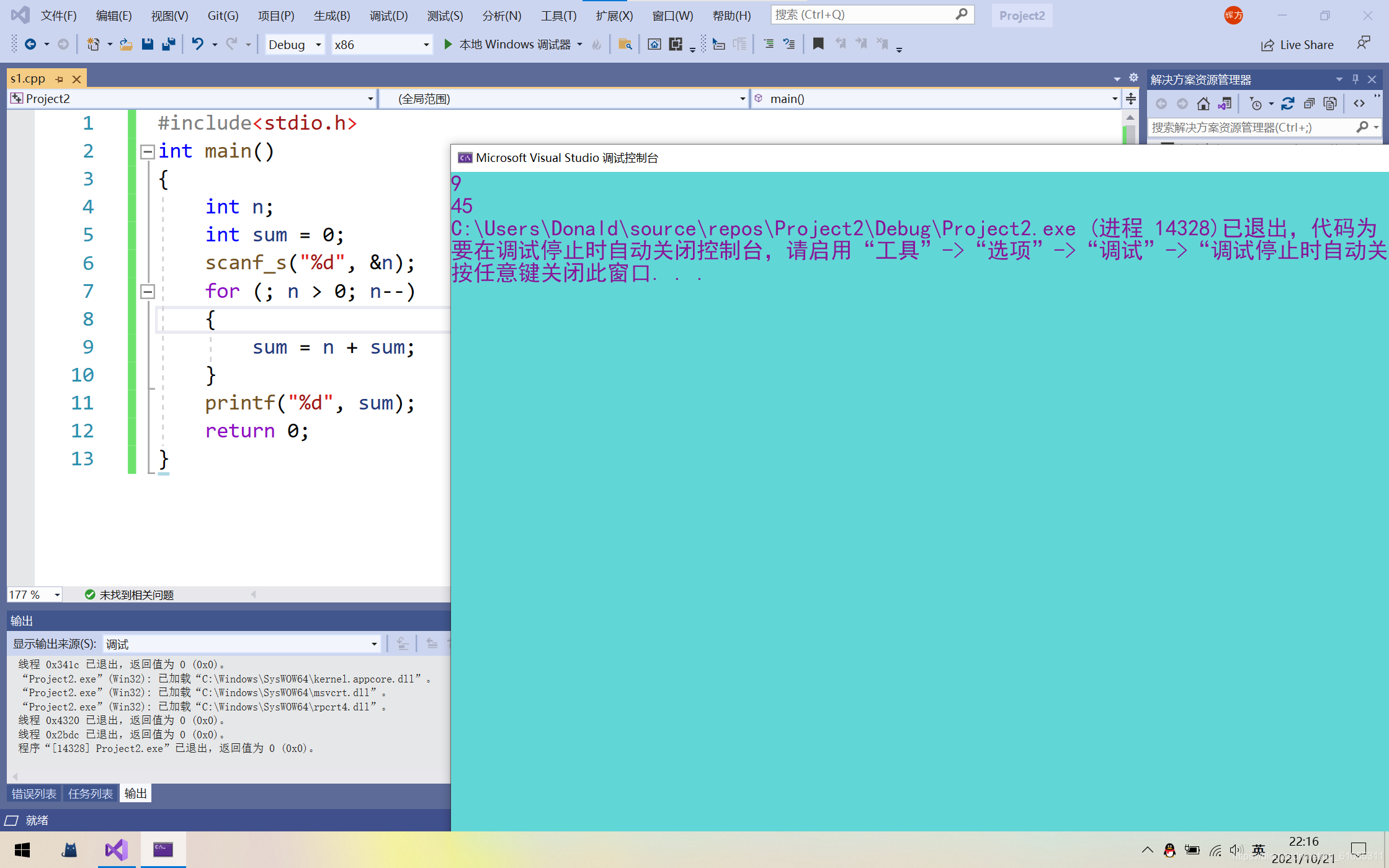Click the Live Share button
Image resolution: width=1389 pixels, height=868 pixels.
[1297, 45]
